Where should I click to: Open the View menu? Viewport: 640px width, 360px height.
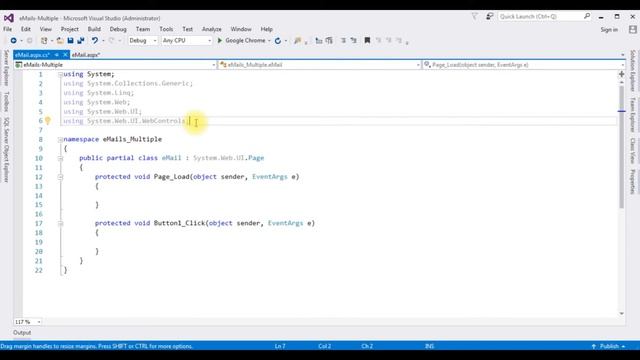(x=46, y=29)
